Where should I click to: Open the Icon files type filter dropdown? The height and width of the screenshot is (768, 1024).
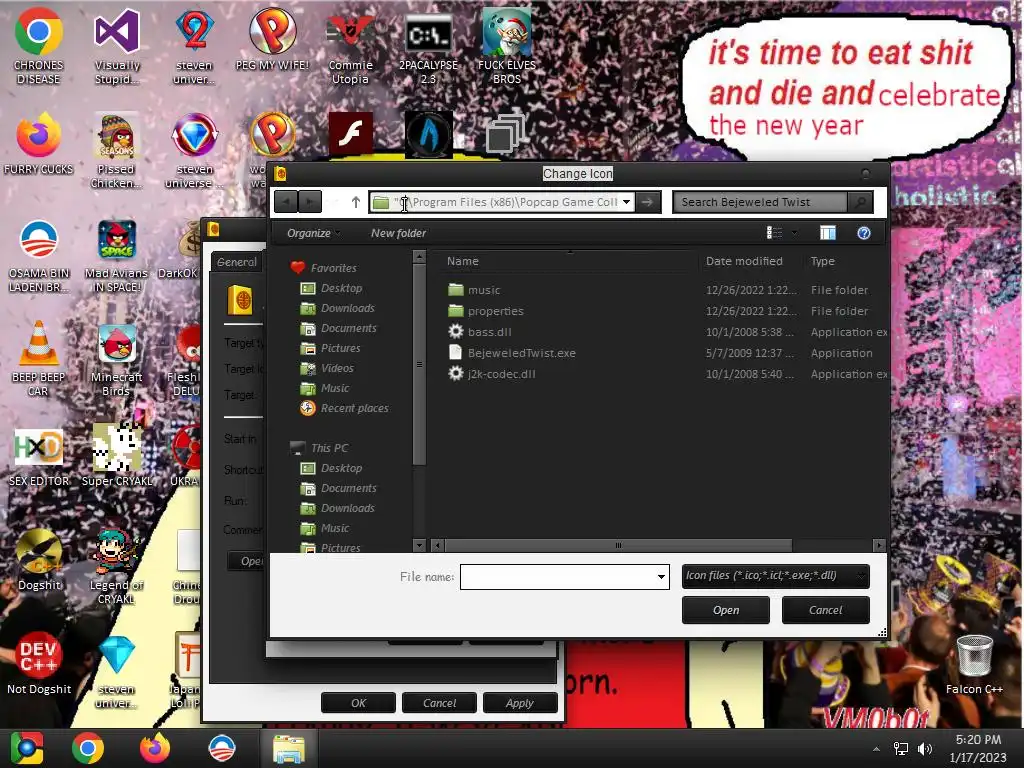(x=775, y=576)
